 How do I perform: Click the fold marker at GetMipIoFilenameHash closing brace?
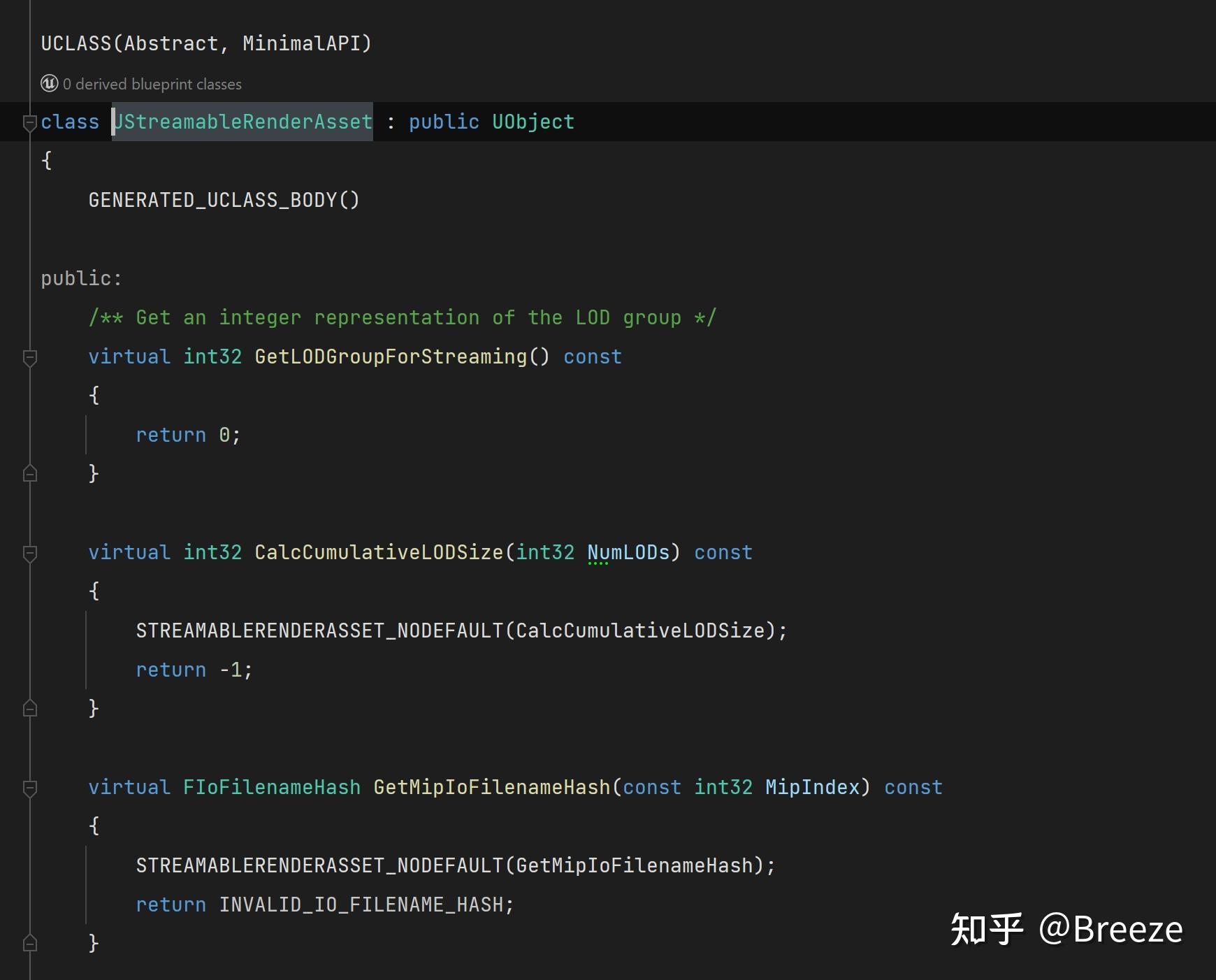29,943
